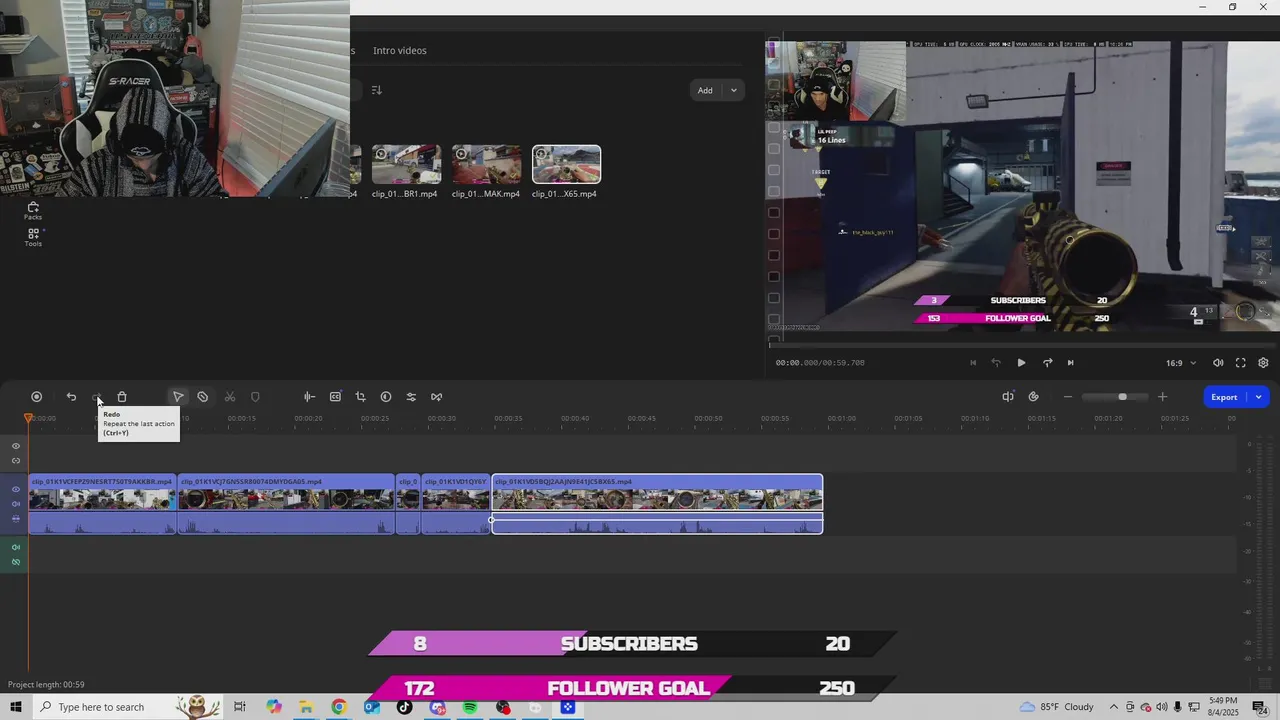
Task: Zoom out the timeline with the minus button
Action: [x=1067, y=397]
